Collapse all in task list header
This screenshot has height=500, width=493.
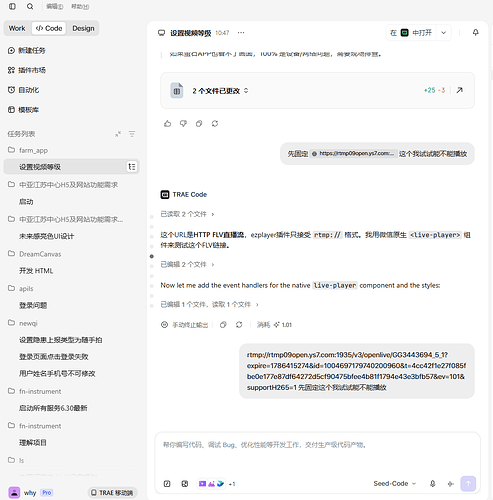(x=118, y=134)
